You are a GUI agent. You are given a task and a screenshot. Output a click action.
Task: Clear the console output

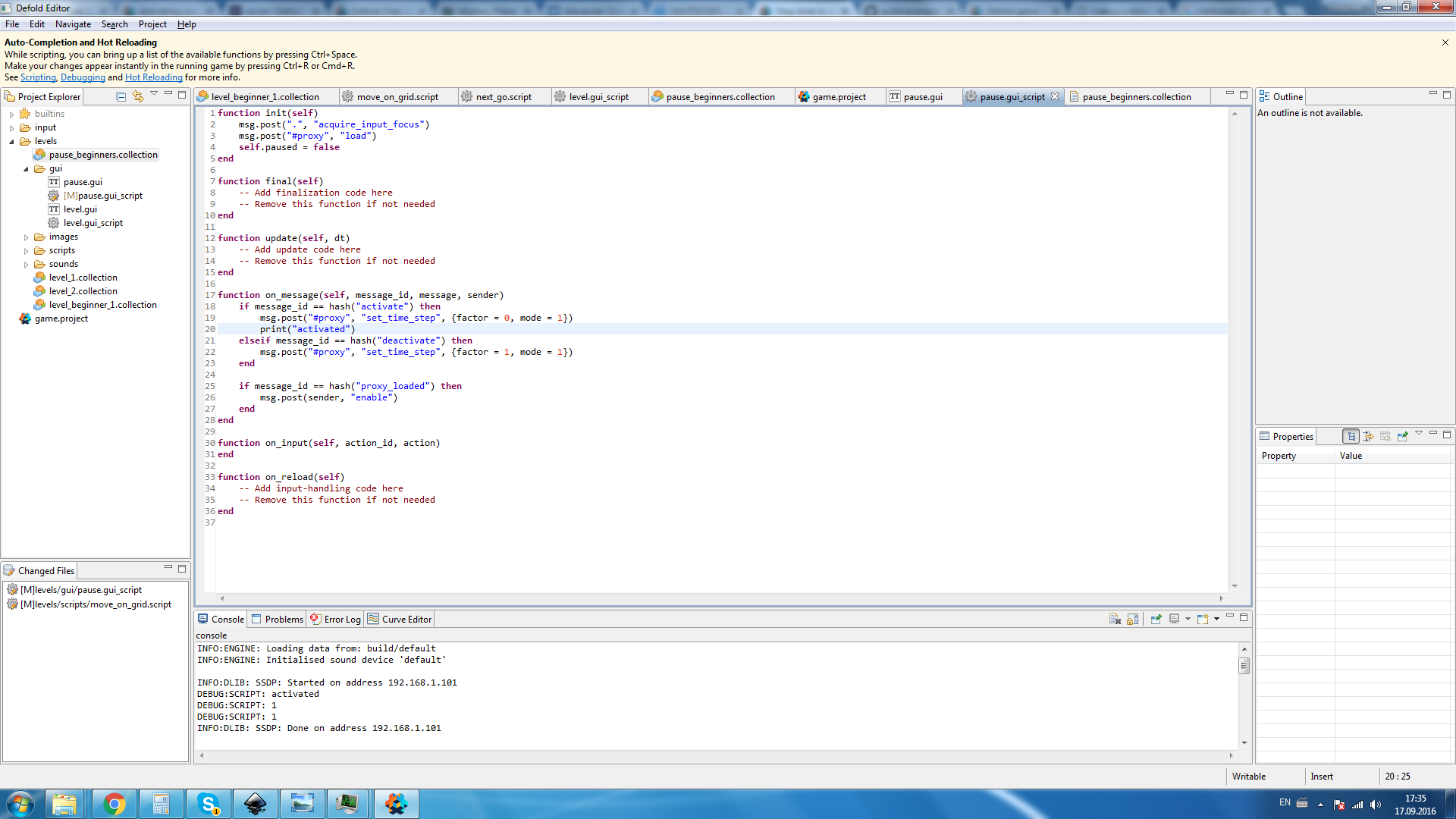click(1115, 619)
